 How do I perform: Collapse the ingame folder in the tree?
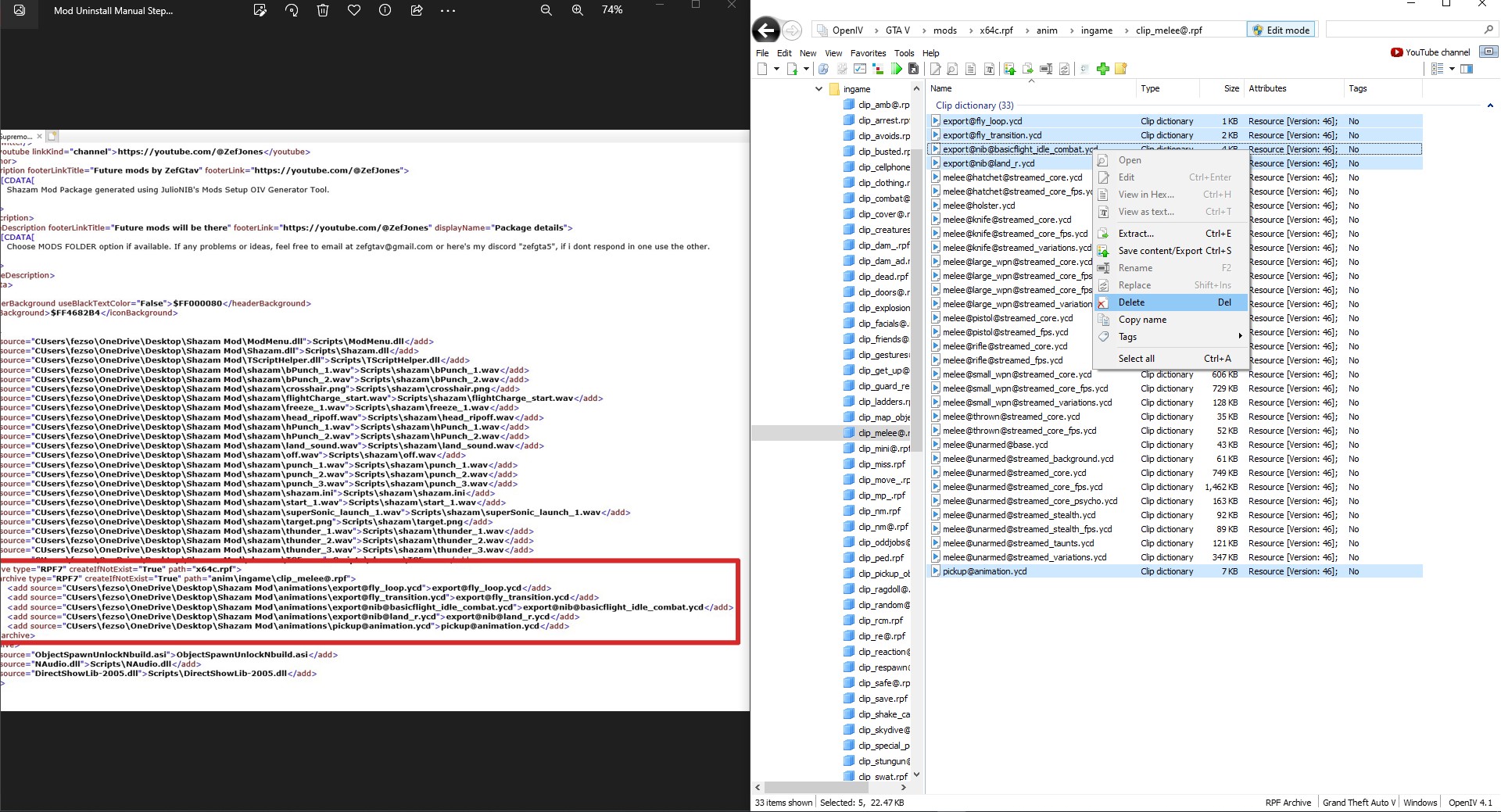pos(819,89)
